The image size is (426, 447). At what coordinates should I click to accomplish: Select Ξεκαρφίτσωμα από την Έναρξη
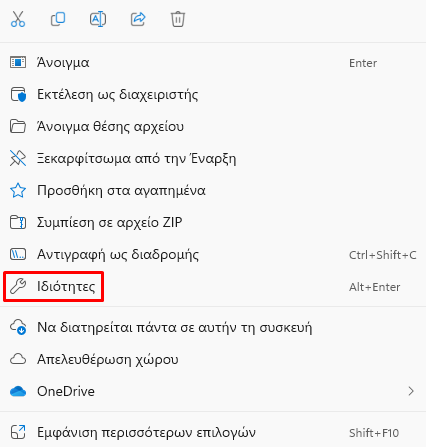213,159
